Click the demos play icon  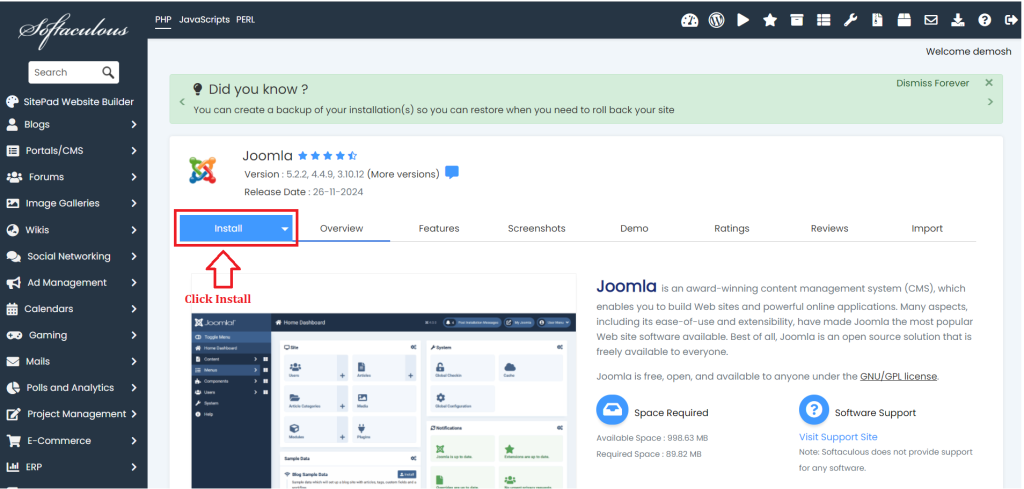click(x=743, y=20)
